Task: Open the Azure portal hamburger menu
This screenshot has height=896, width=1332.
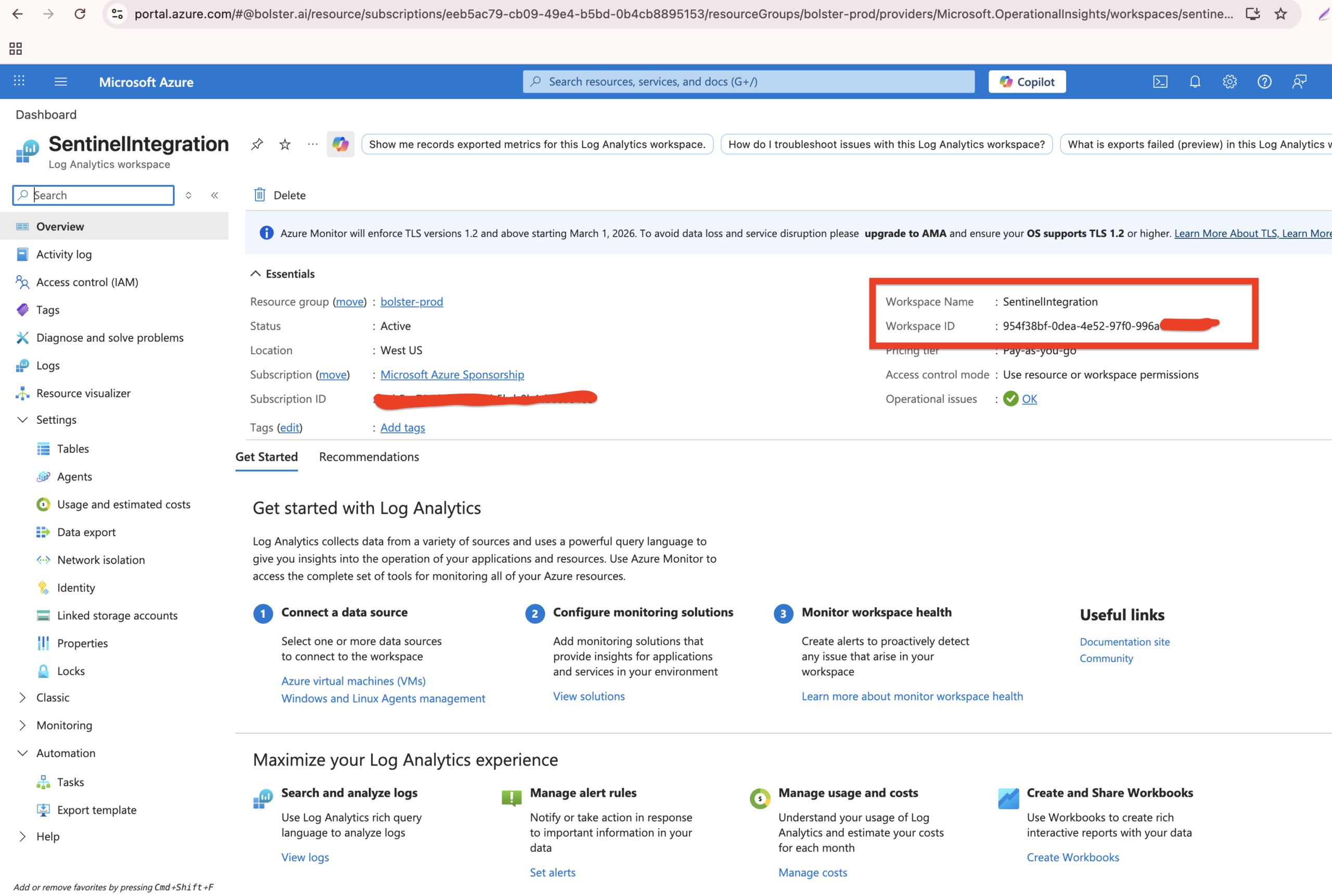Action: 60,82
